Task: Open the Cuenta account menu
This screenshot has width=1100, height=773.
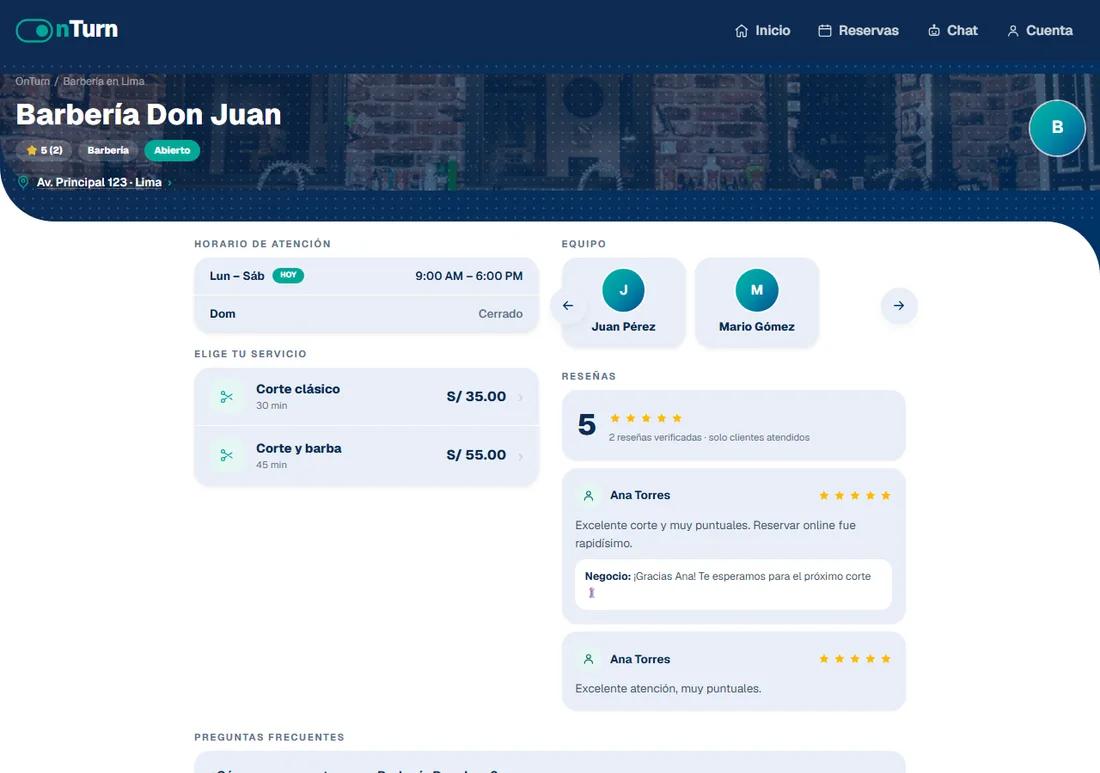Action: pos(1040,31)
